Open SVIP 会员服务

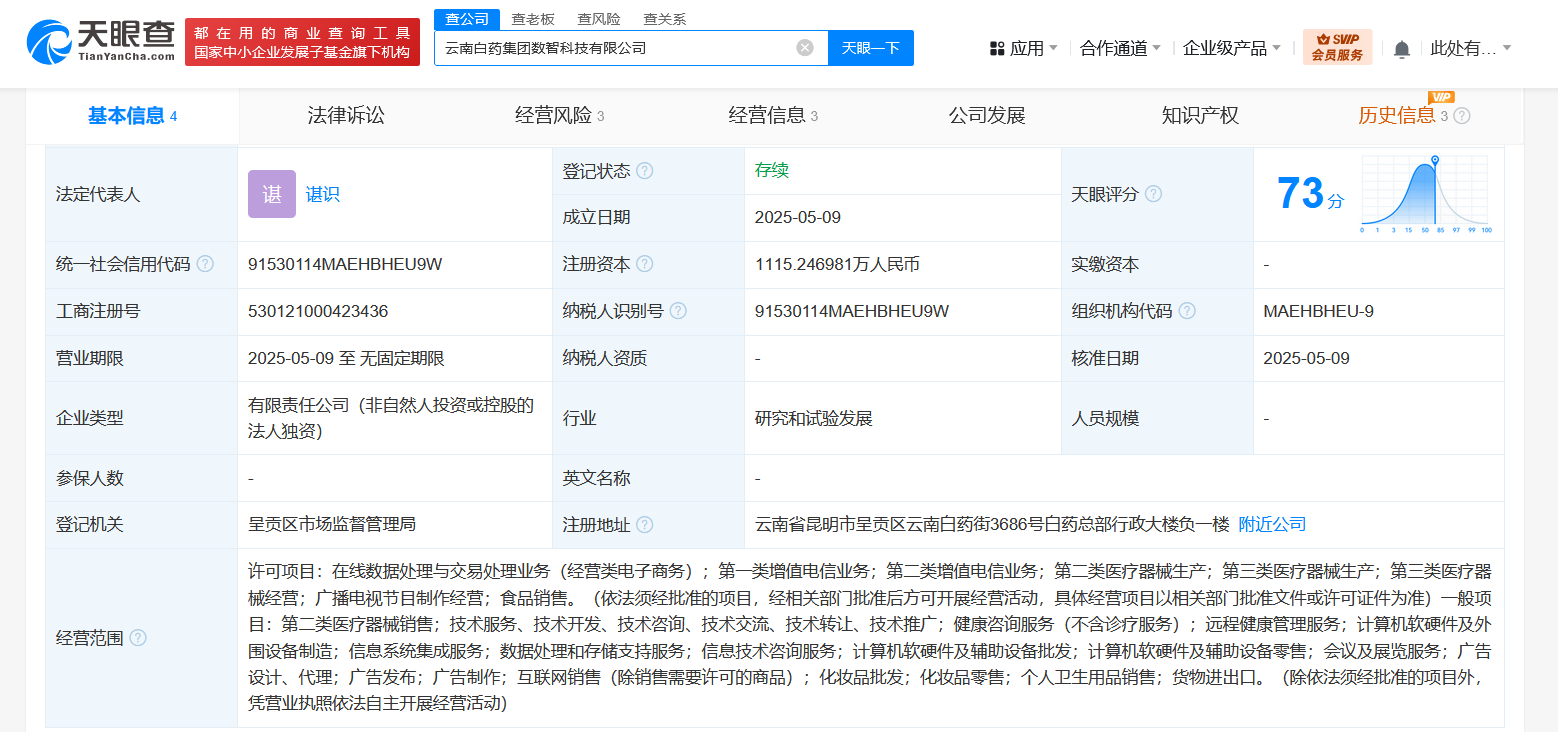click(x=1337, y=46)
